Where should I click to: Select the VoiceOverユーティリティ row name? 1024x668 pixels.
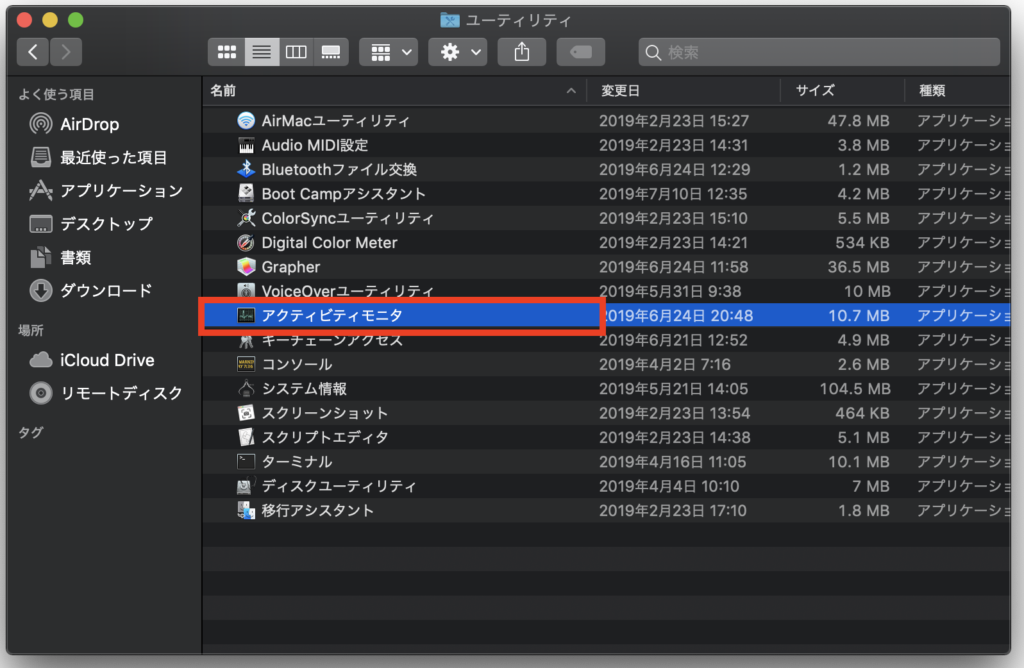click(x=347, y=291)
